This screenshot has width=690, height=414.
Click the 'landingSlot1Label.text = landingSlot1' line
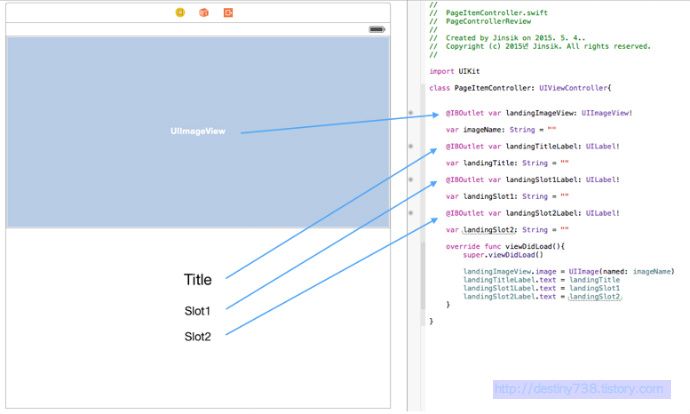(541, 288)
